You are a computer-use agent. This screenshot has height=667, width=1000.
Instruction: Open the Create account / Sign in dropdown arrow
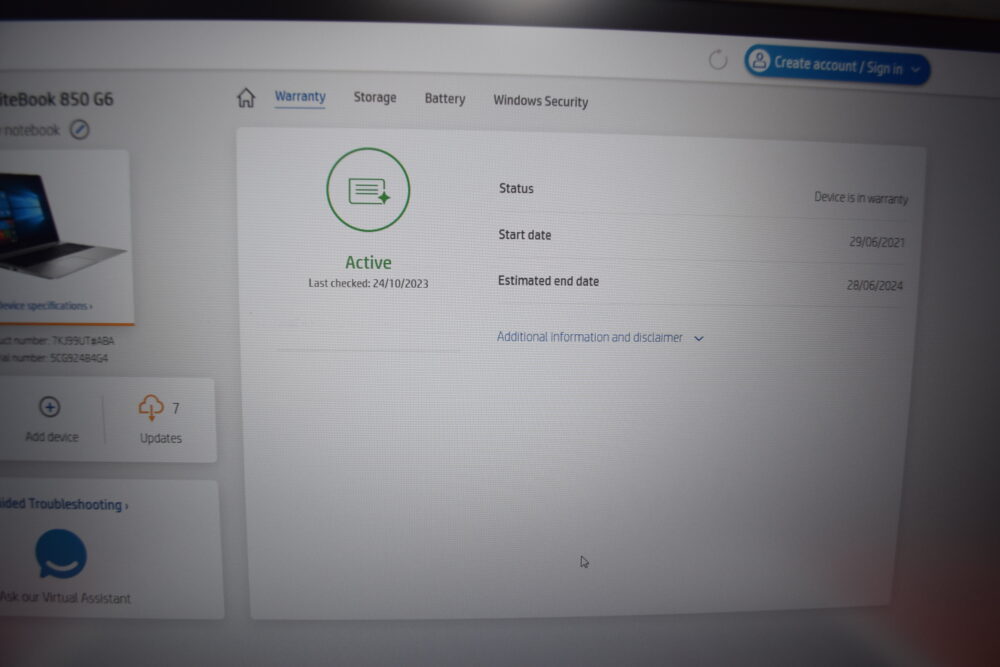pos(915,70)
